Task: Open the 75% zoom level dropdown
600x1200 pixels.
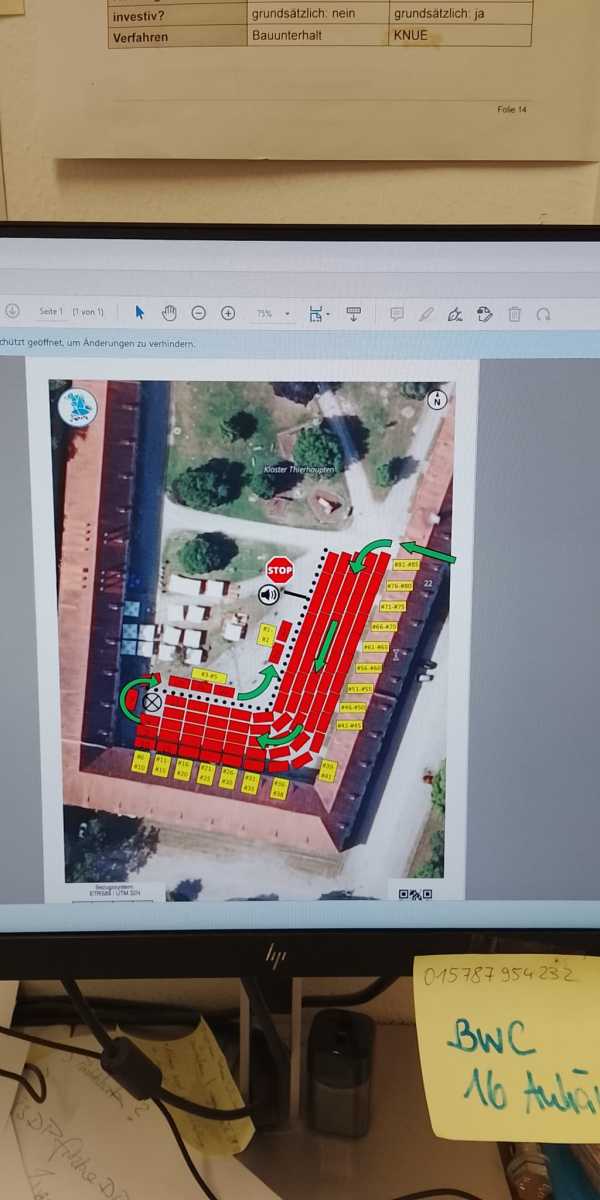Action: [x=271, y=314]
